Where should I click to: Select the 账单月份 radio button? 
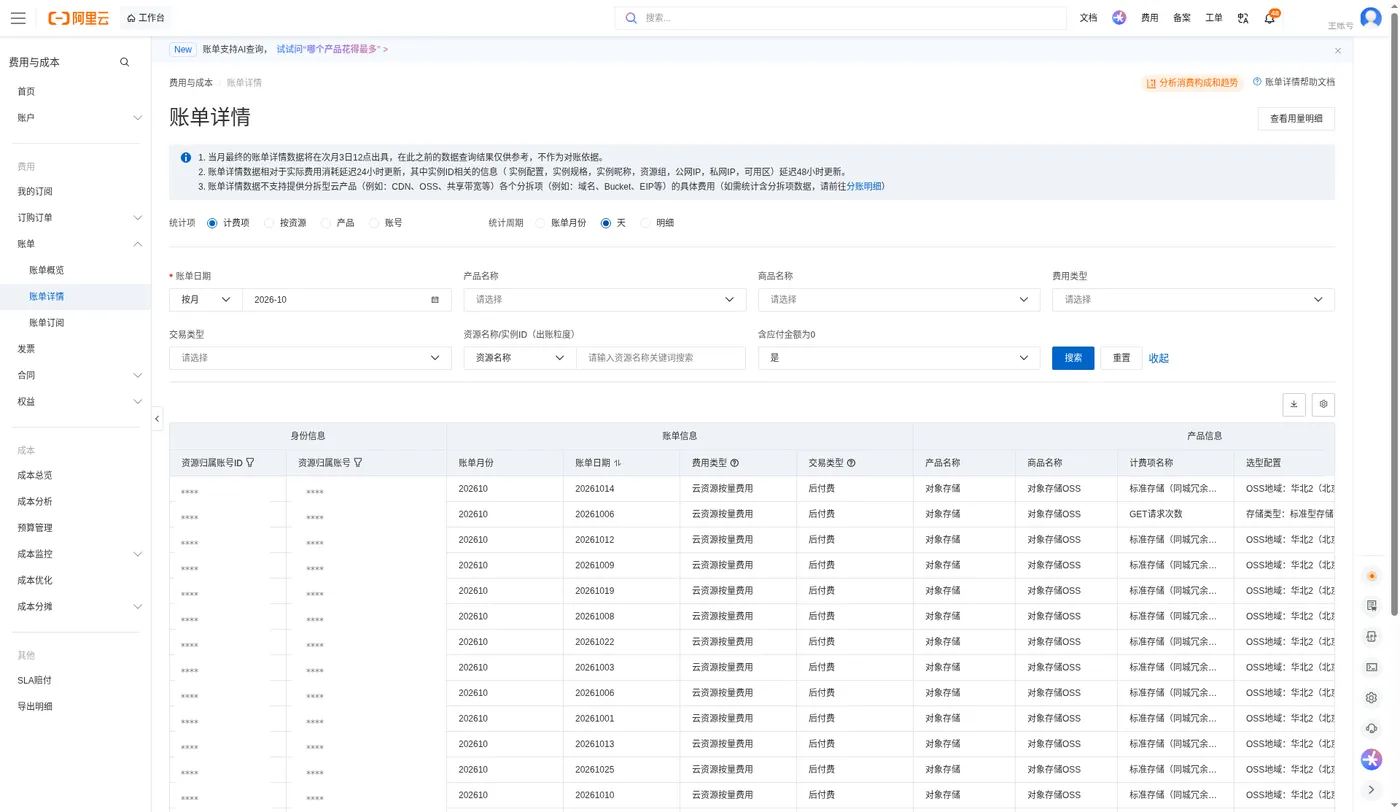pyautogui.click(x=541, y=223)
